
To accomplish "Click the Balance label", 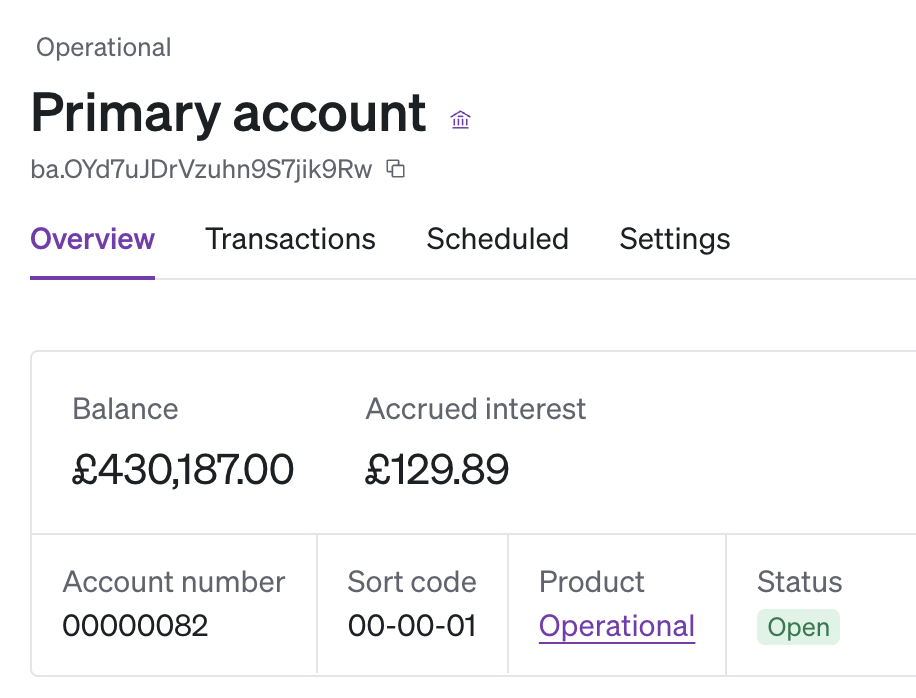I will [125, 408].
